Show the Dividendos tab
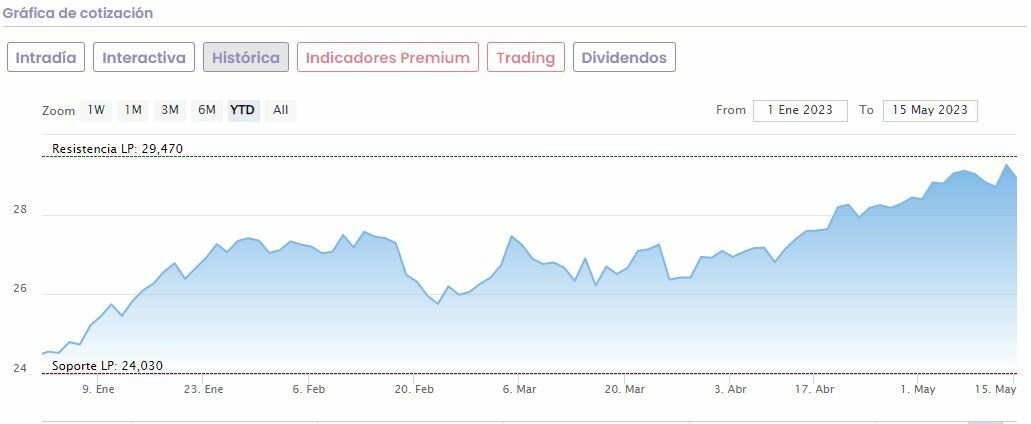The width and height of the screenshot is (1031, 424). [624, 57]
